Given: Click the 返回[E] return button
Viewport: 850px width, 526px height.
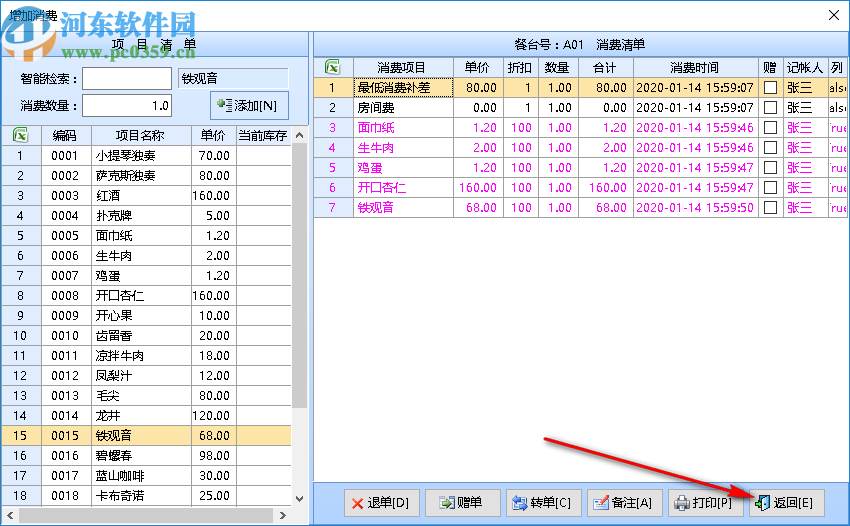Looking at the screenshot, I should click(x=787, y=503).
